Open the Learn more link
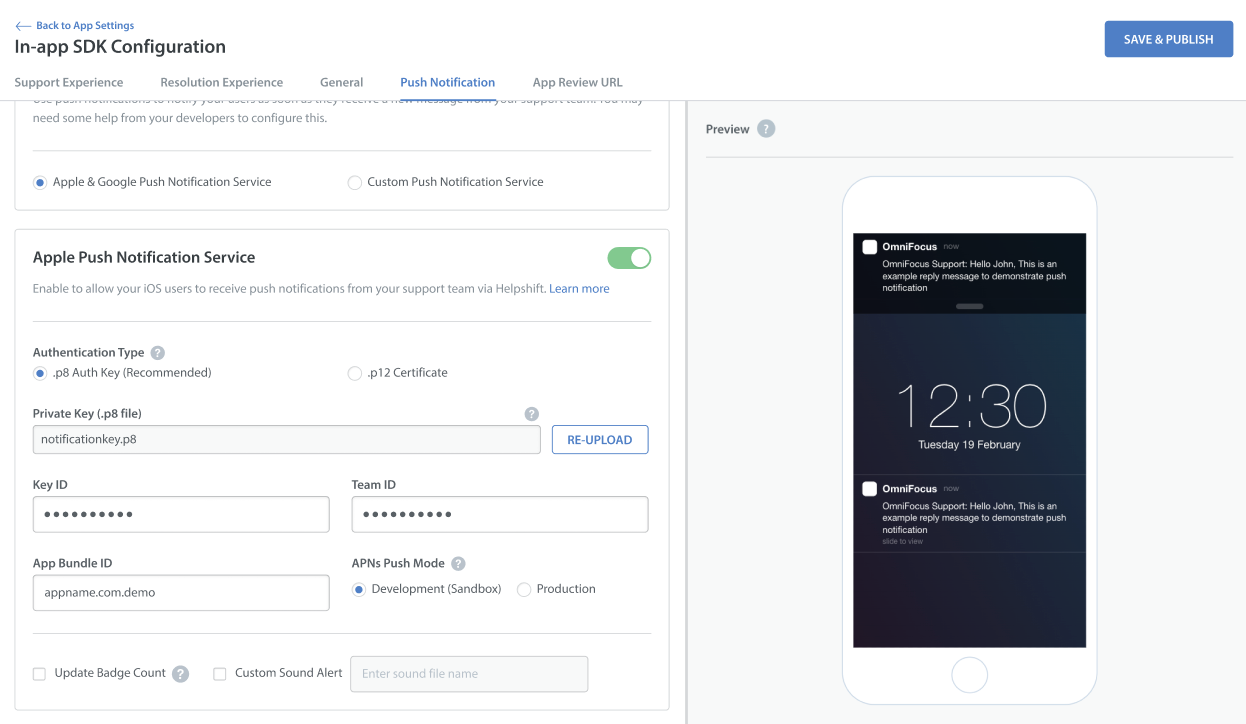1246x724 pixels. tap(579, 289)
